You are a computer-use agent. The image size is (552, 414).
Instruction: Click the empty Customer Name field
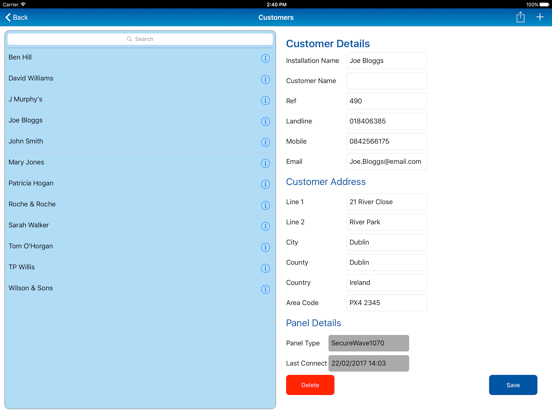(387, 81)
